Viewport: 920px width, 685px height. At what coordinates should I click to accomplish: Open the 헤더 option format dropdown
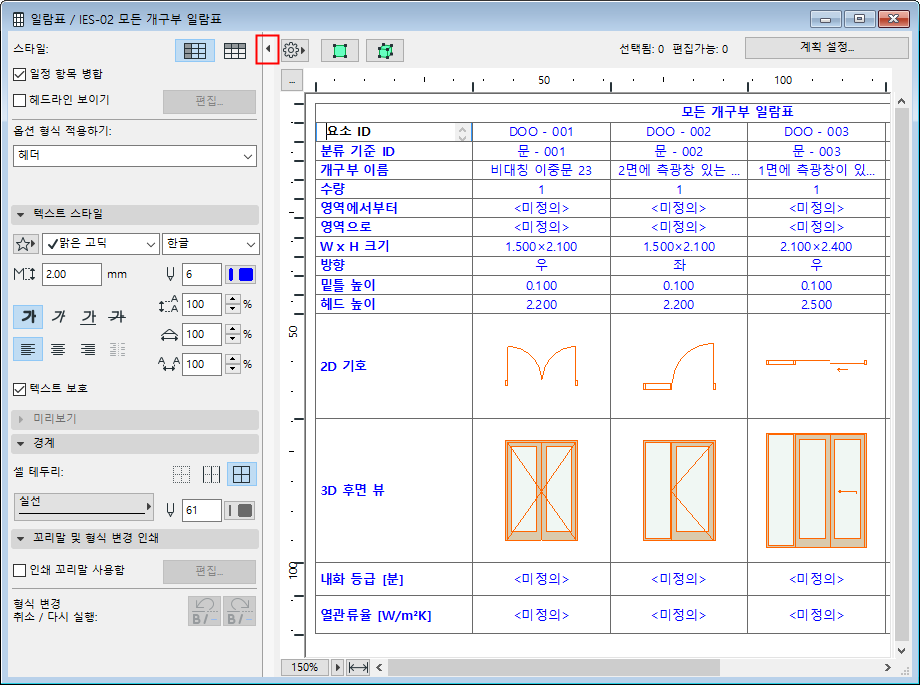(x=134, y=155)
